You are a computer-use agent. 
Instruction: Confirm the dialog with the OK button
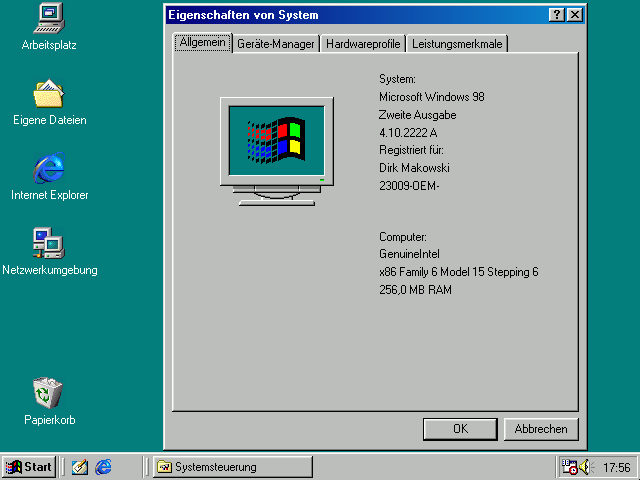click(460, 429)
